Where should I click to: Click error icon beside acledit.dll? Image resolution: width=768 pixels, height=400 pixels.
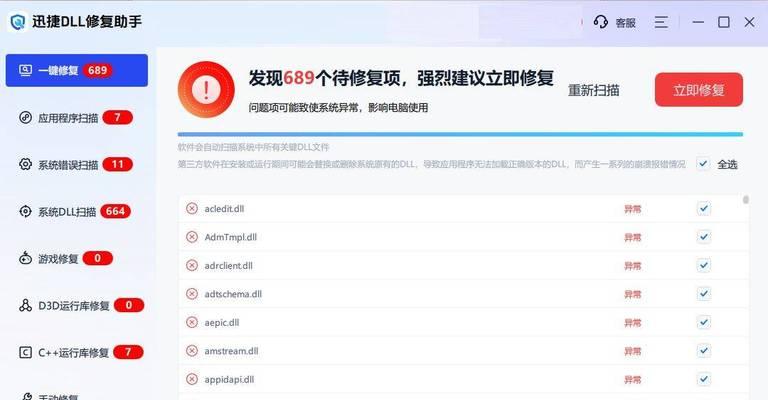point(192,209)
